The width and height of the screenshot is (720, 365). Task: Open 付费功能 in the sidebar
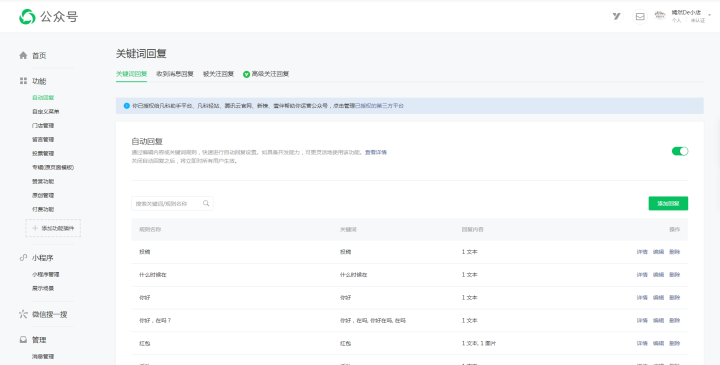tap(43, 209)
